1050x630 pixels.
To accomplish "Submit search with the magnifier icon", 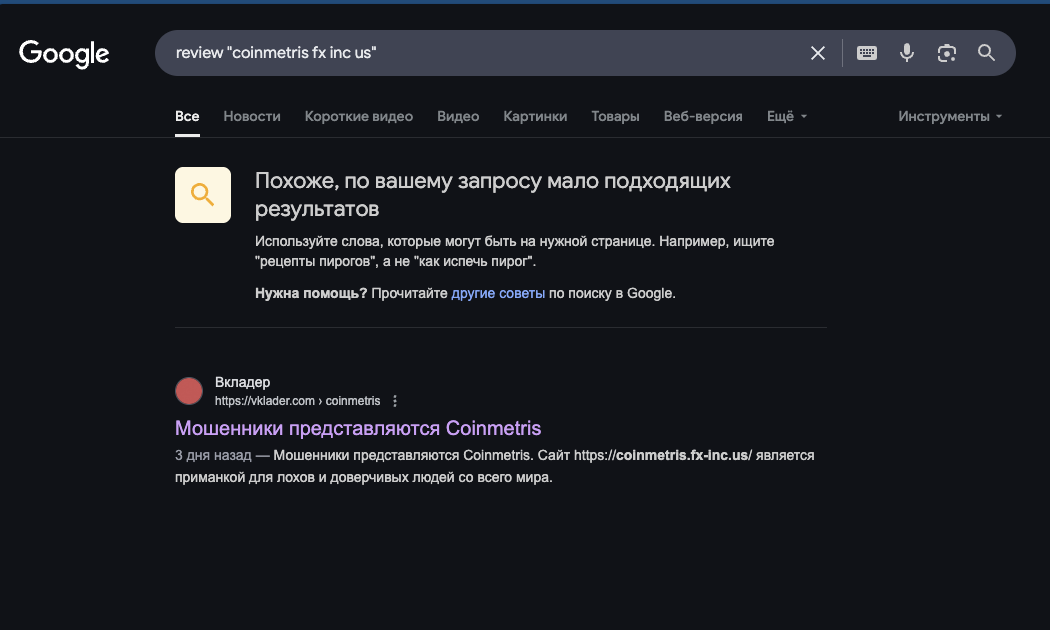I will (986, 53).
